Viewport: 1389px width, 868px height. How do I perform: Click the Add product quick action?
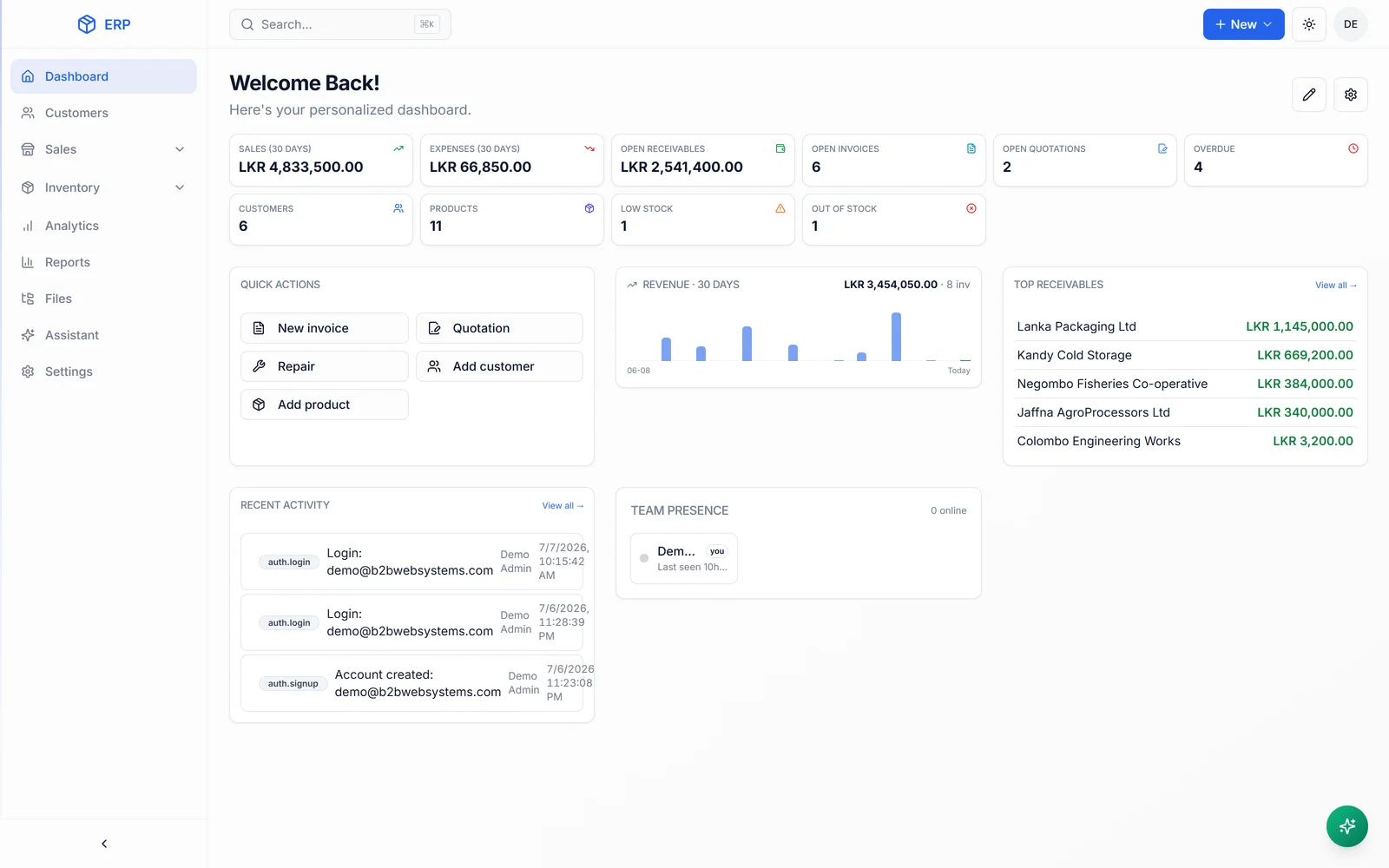[325, 404]
